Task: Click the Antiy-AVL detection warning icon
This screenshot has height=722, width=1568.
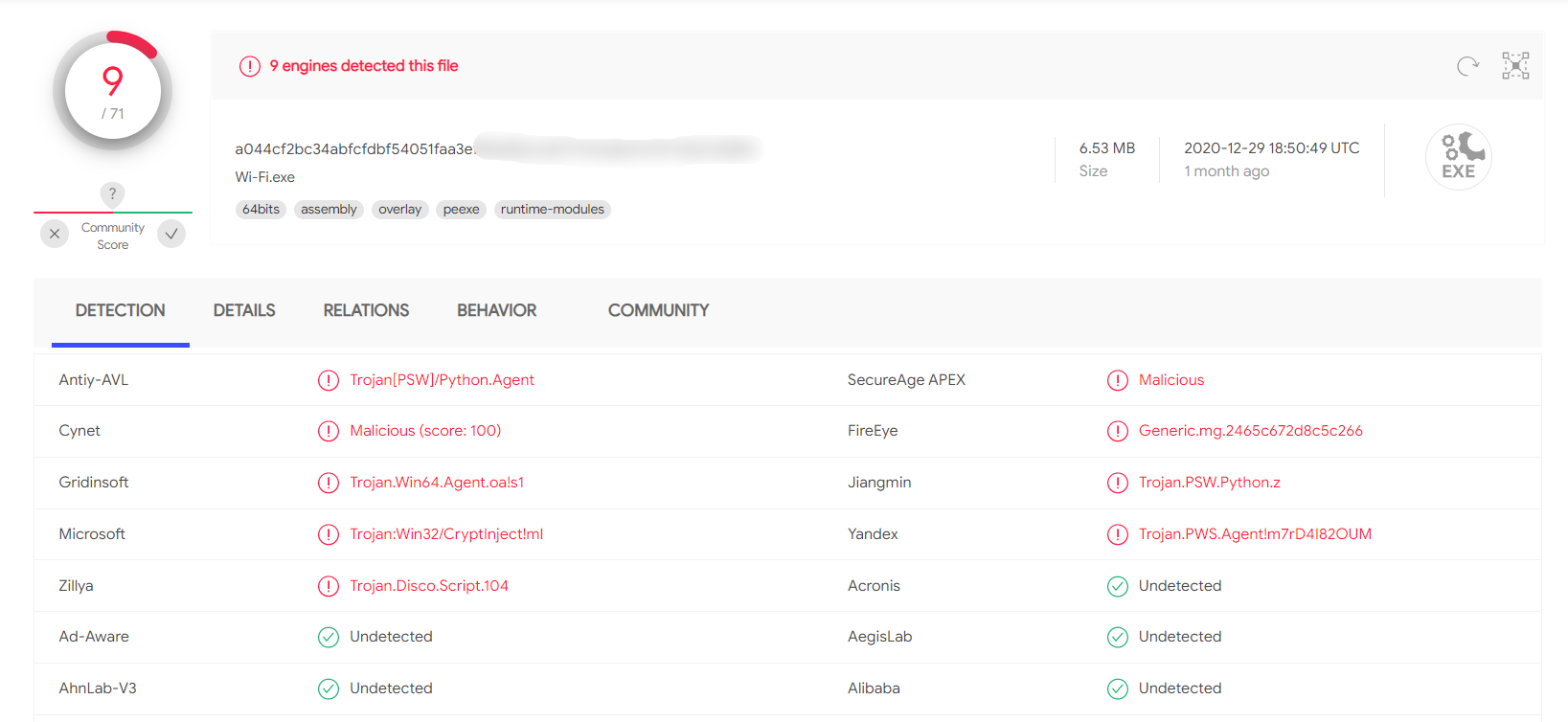Action: [x=329, y=380]
